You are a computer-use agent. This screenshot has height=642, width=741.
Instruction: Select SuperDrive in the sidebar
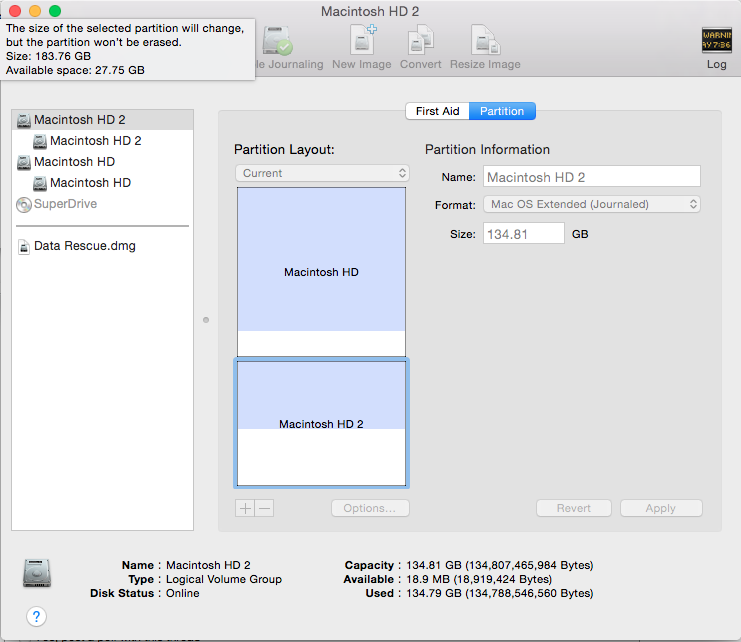coord(103,204)
